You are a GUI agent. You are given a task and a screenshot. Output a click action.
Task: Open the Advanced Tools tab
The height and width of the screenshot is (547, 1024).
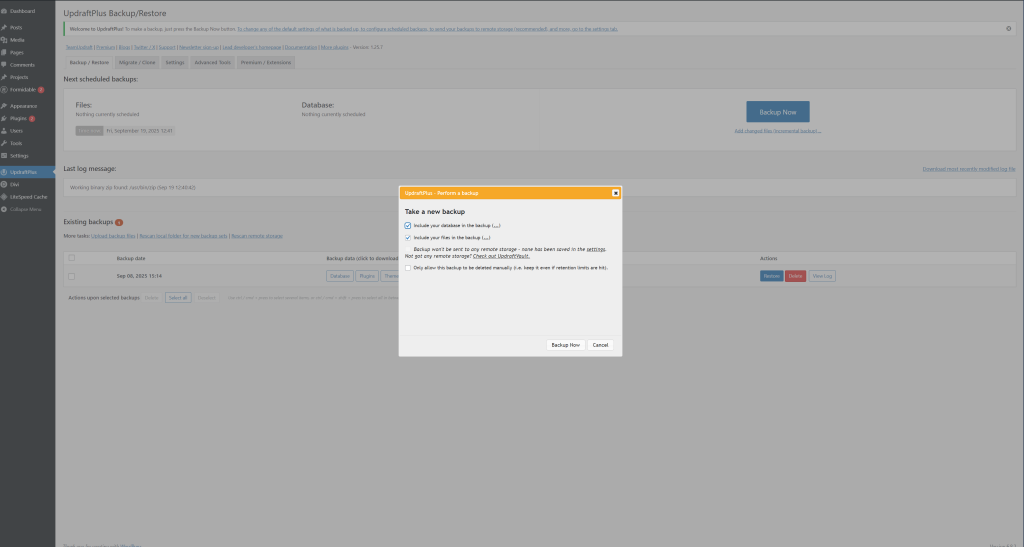click(212, 62)
